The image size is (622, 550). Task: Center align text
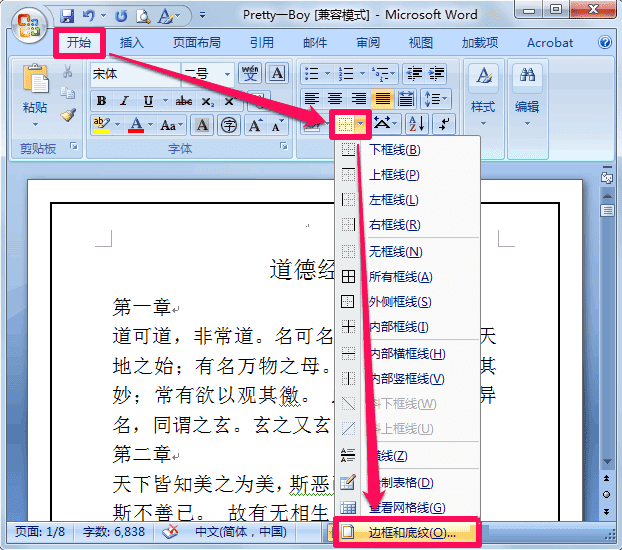pos(335,98)
